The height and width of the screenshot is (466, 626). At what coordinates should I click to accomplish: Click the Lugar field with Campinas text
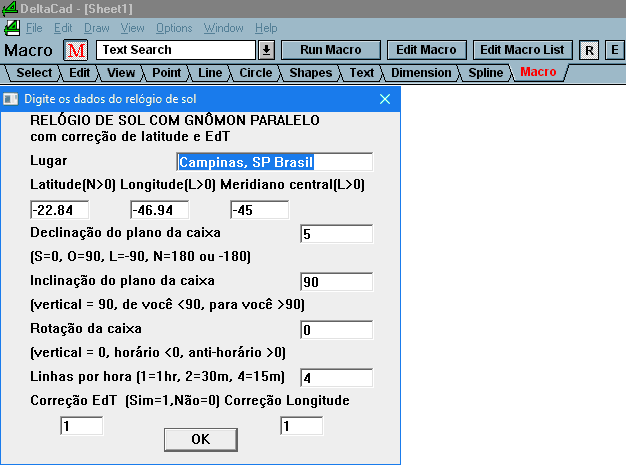(273, 162)
